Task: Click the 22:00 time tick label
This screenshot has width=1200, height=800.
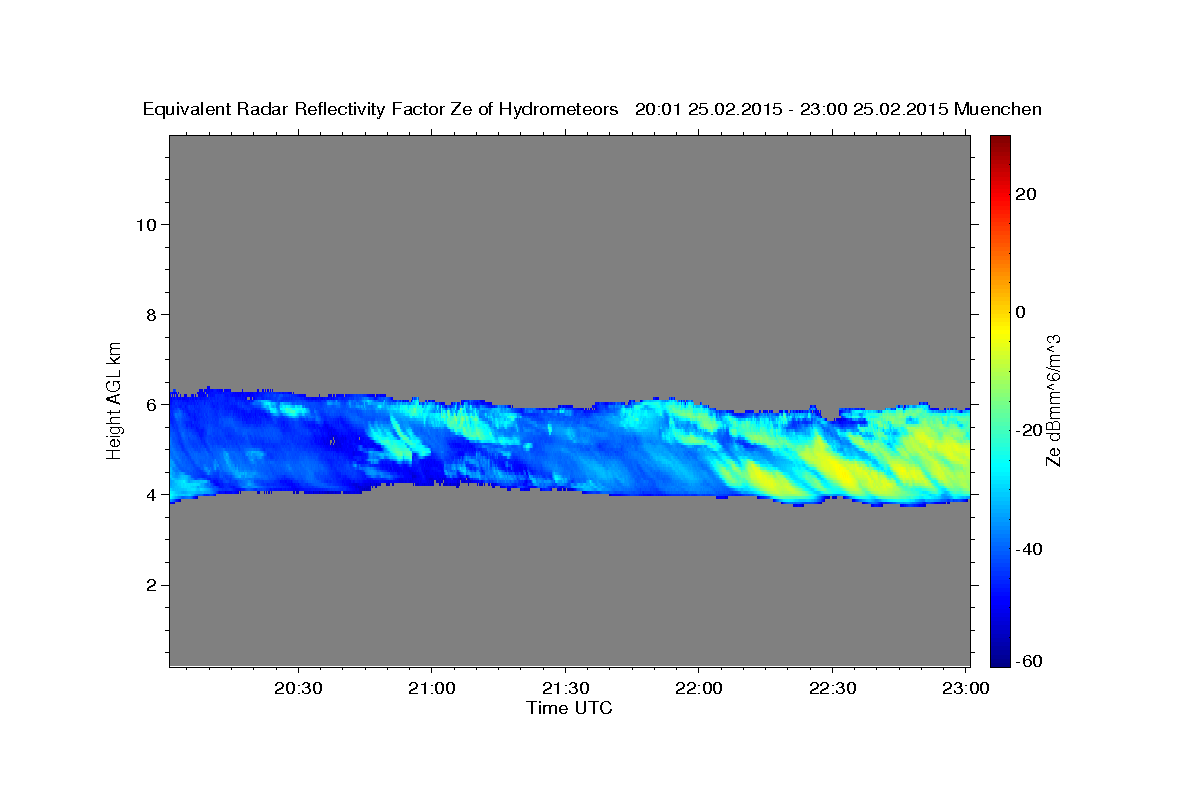Action: coord(699,689)
